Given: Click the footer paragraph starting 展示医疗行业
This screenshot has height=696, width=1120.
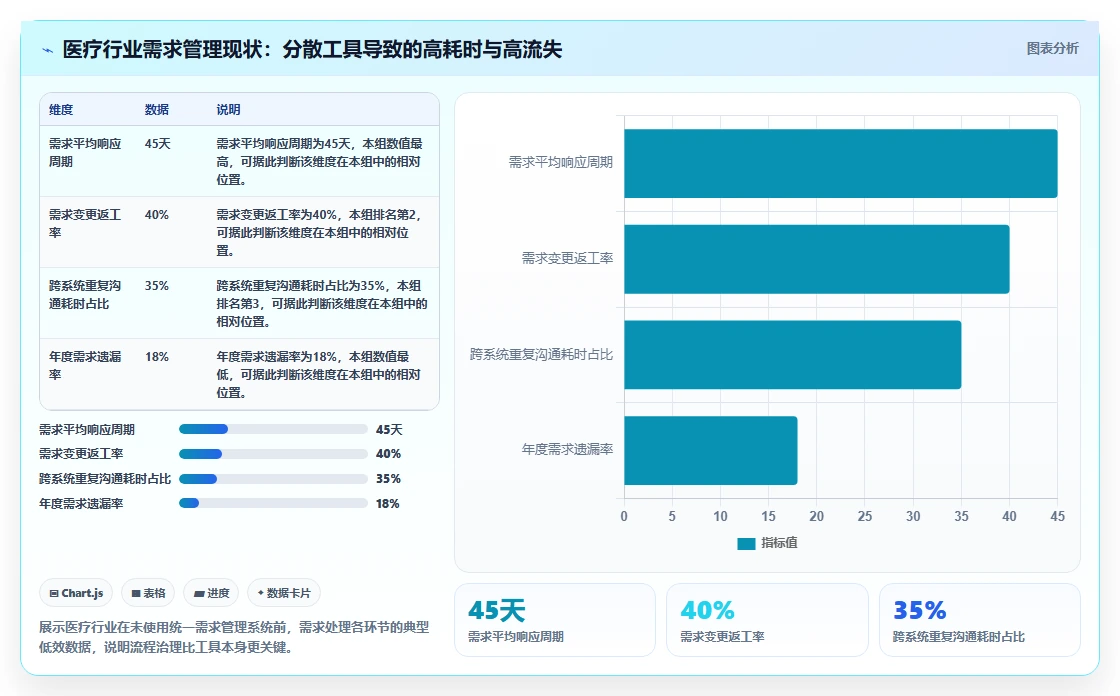Looking at the screenshot, I should pyautogui.click(x=234, y=637).
